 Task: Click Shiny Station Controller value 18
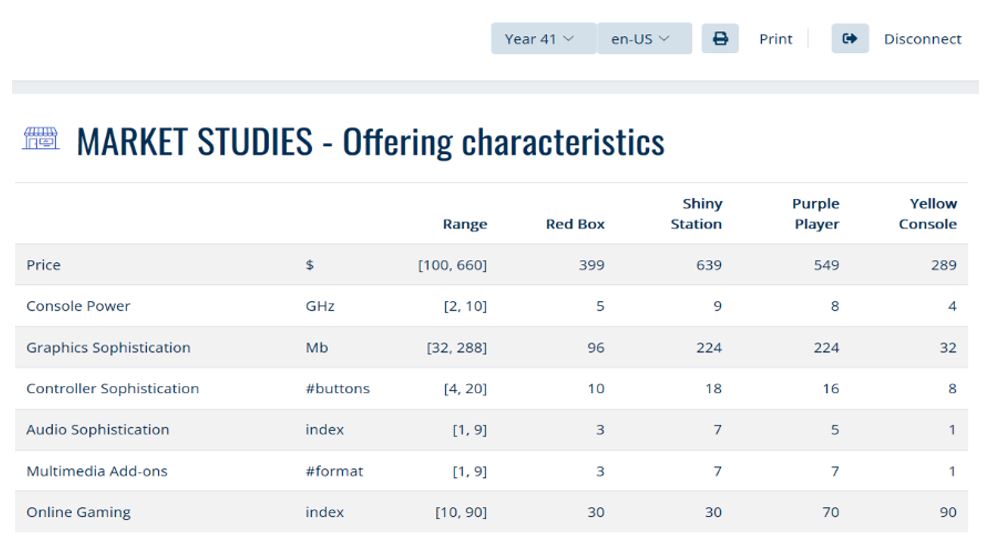(714, 389)
